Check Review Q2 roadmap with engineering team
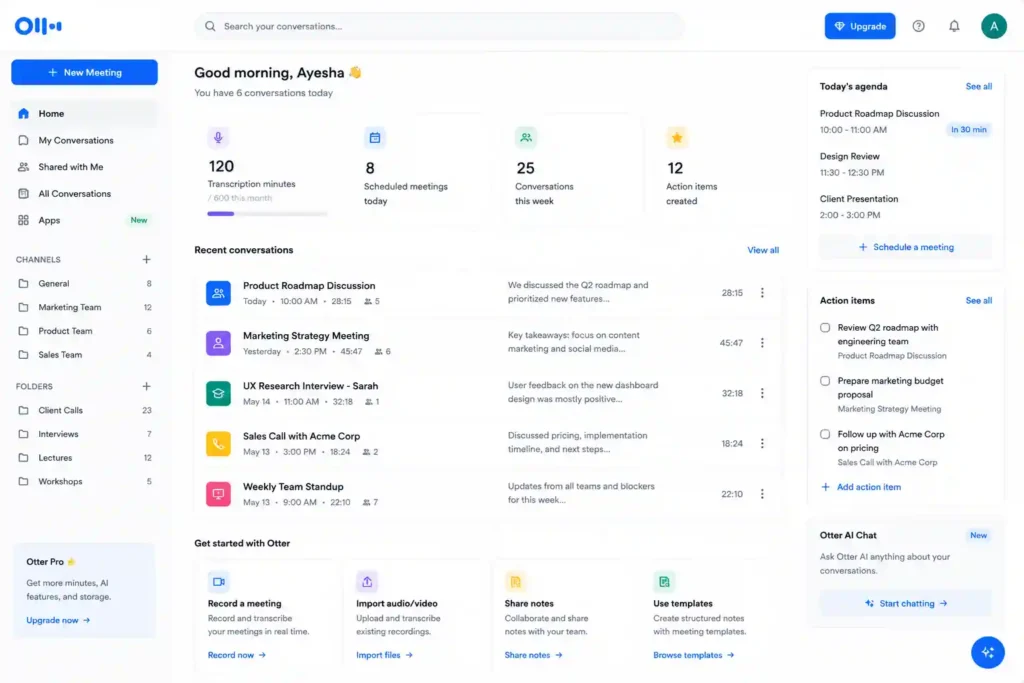This screenshot has height=683, width=1024. tap(825, 328)
